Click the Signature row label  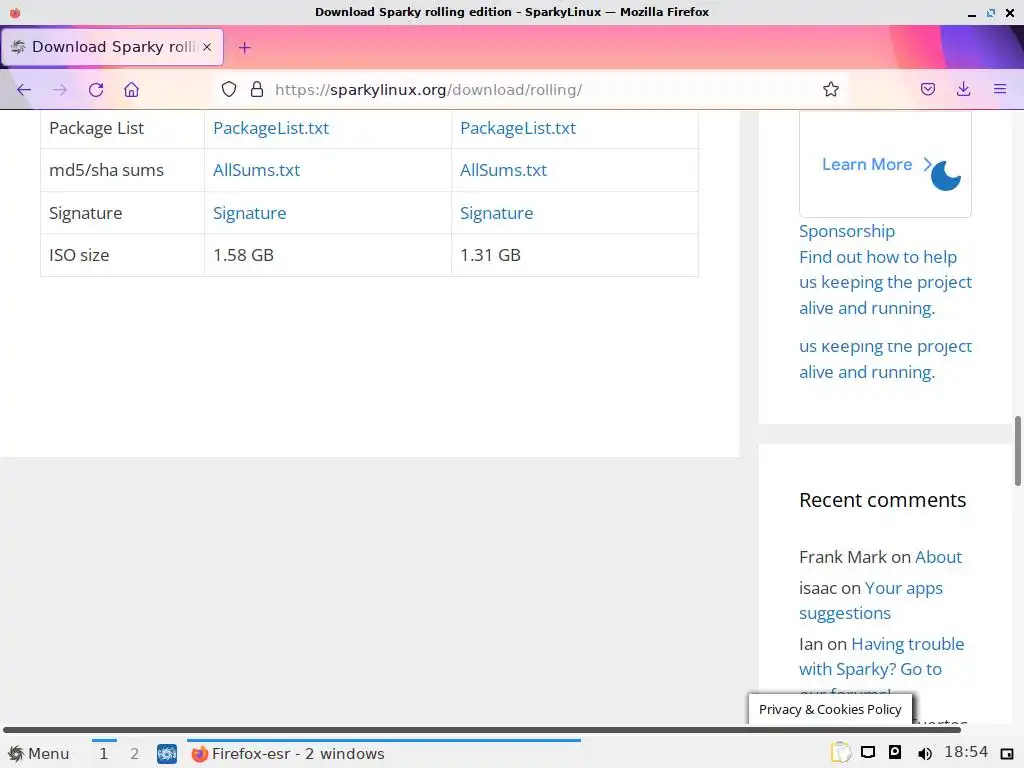pos(86,213)
